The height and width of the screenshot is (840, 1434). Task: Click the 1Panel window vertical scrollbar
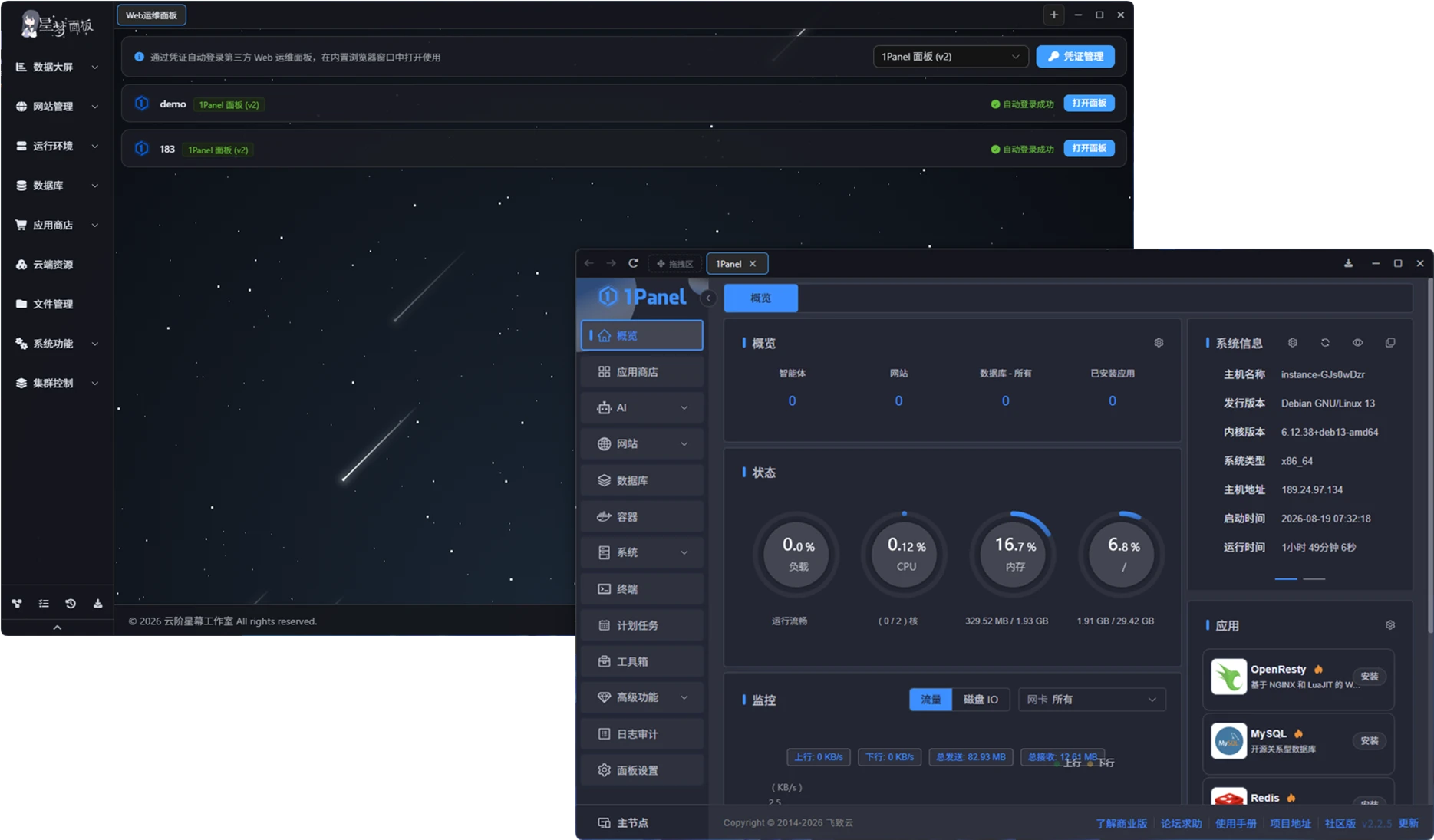point(1429,456)
